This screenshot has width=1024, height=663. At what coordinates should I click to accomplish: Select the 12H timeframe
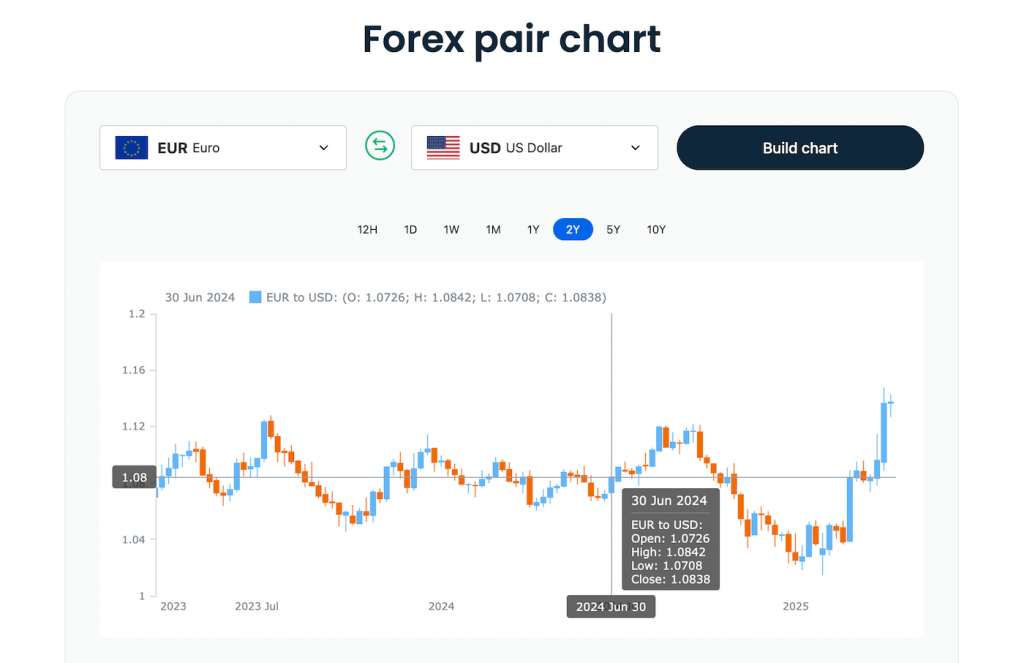click(x=367, y=229)
